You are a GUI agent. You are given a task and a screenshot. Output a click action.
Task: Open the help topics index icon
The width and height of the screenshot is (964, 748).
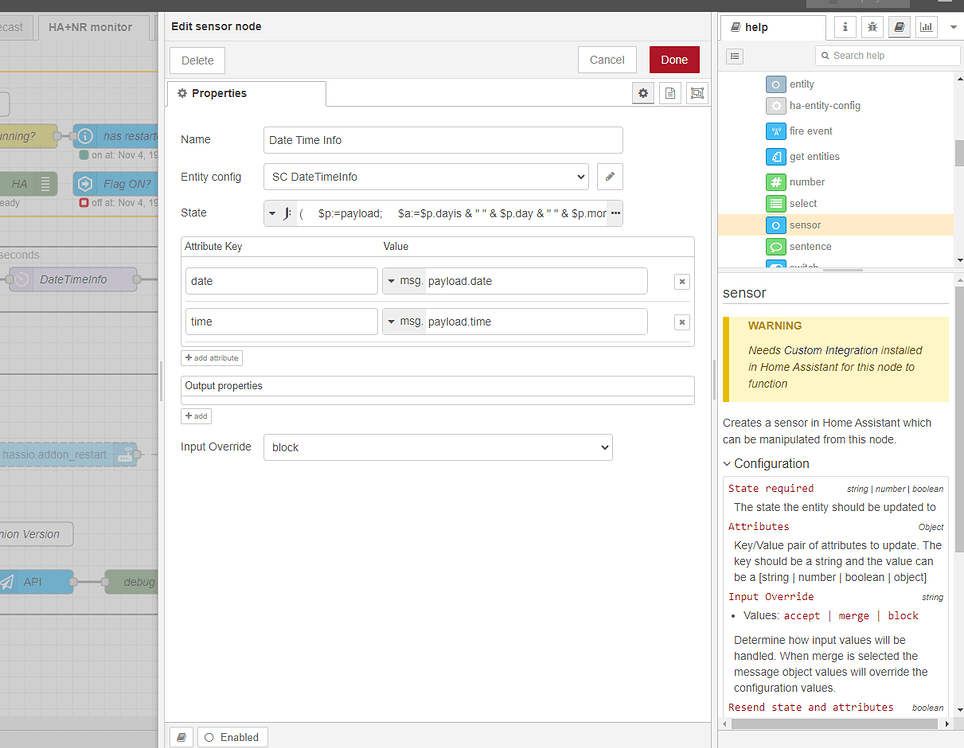pos(735,55)
